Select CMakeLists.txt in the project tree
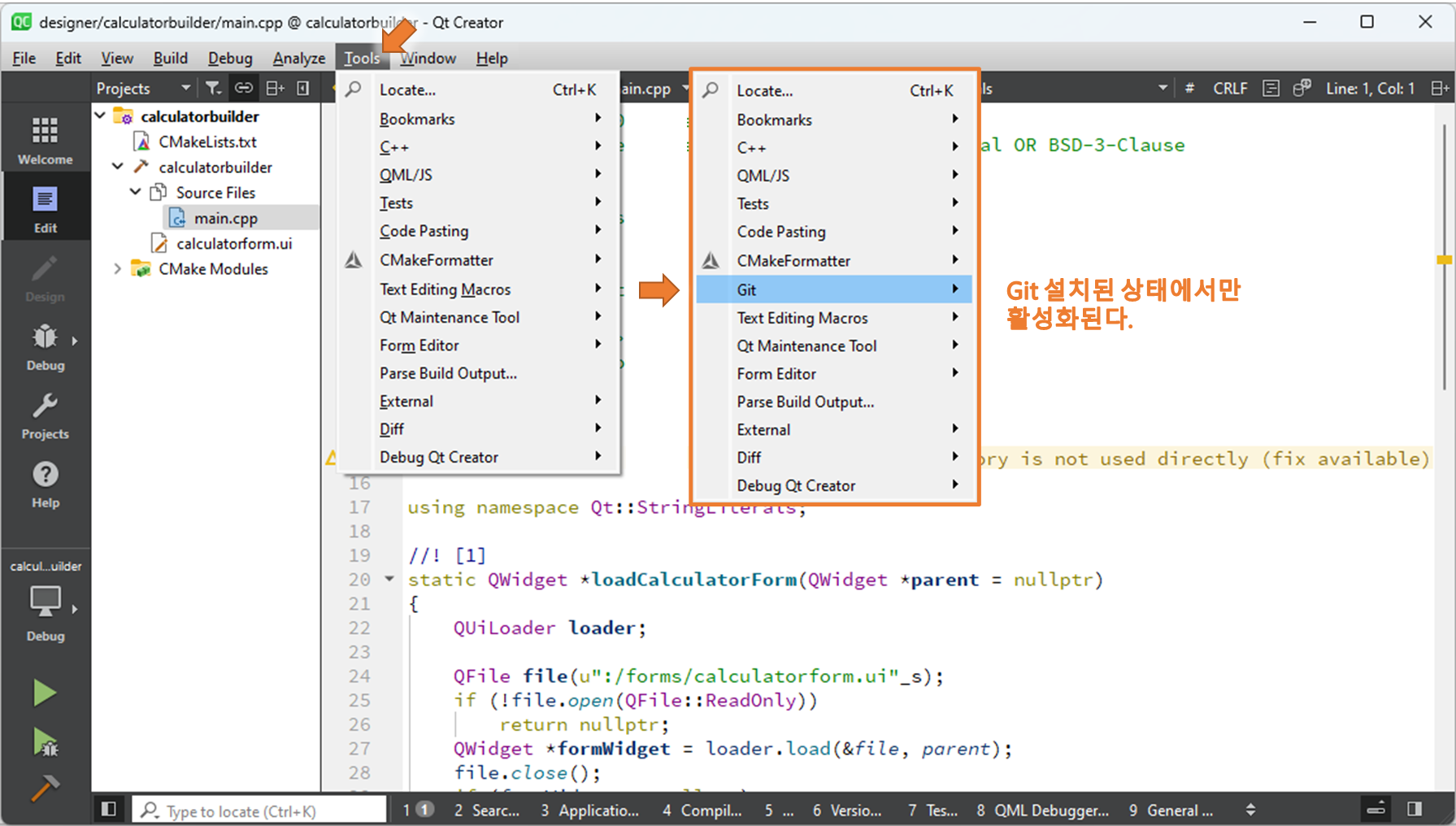1456x826 pixels. tap(207, 141)
